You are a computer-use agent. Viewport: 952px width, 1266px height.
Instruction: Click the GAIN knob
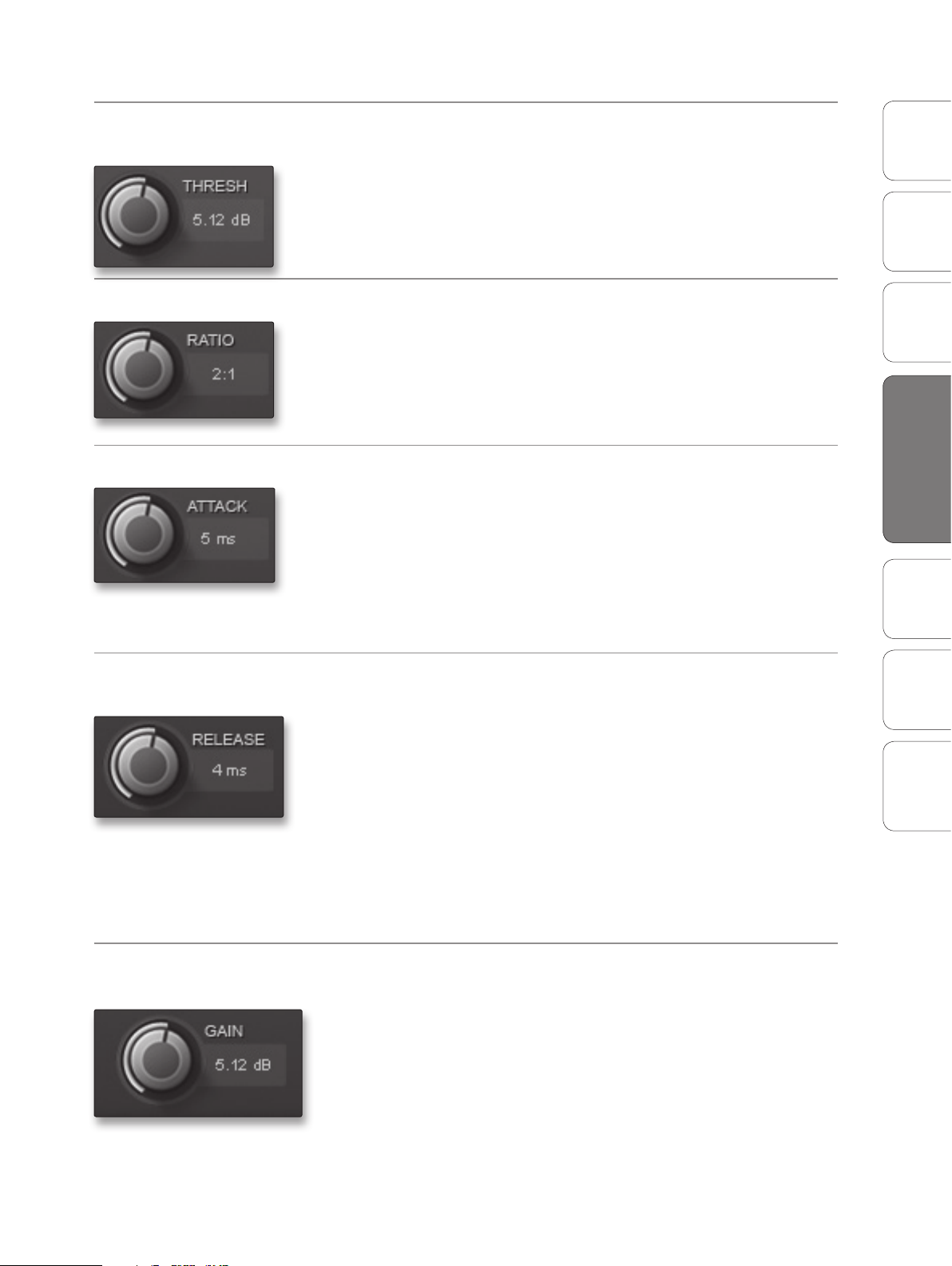point(157,1057)
